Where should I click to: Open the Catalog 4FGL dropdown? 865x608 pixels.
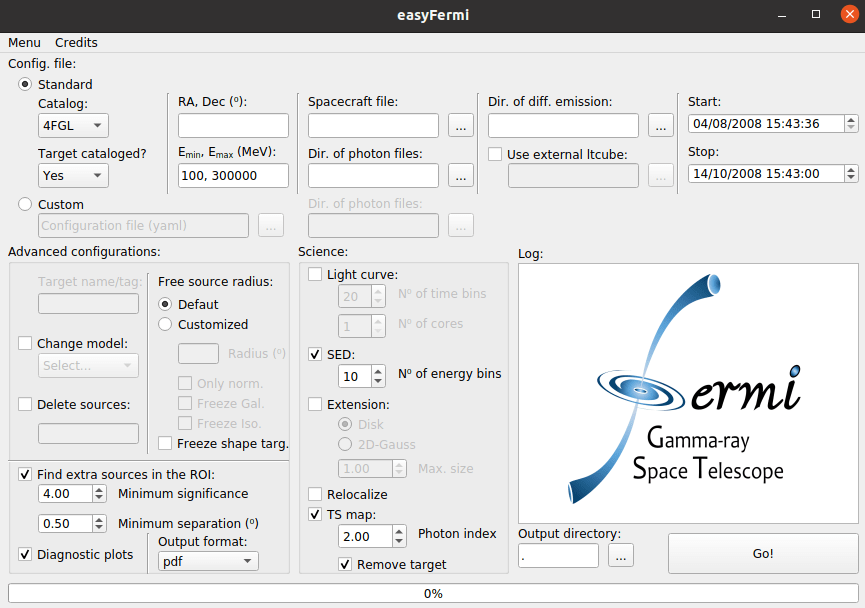tap(73, 126)
